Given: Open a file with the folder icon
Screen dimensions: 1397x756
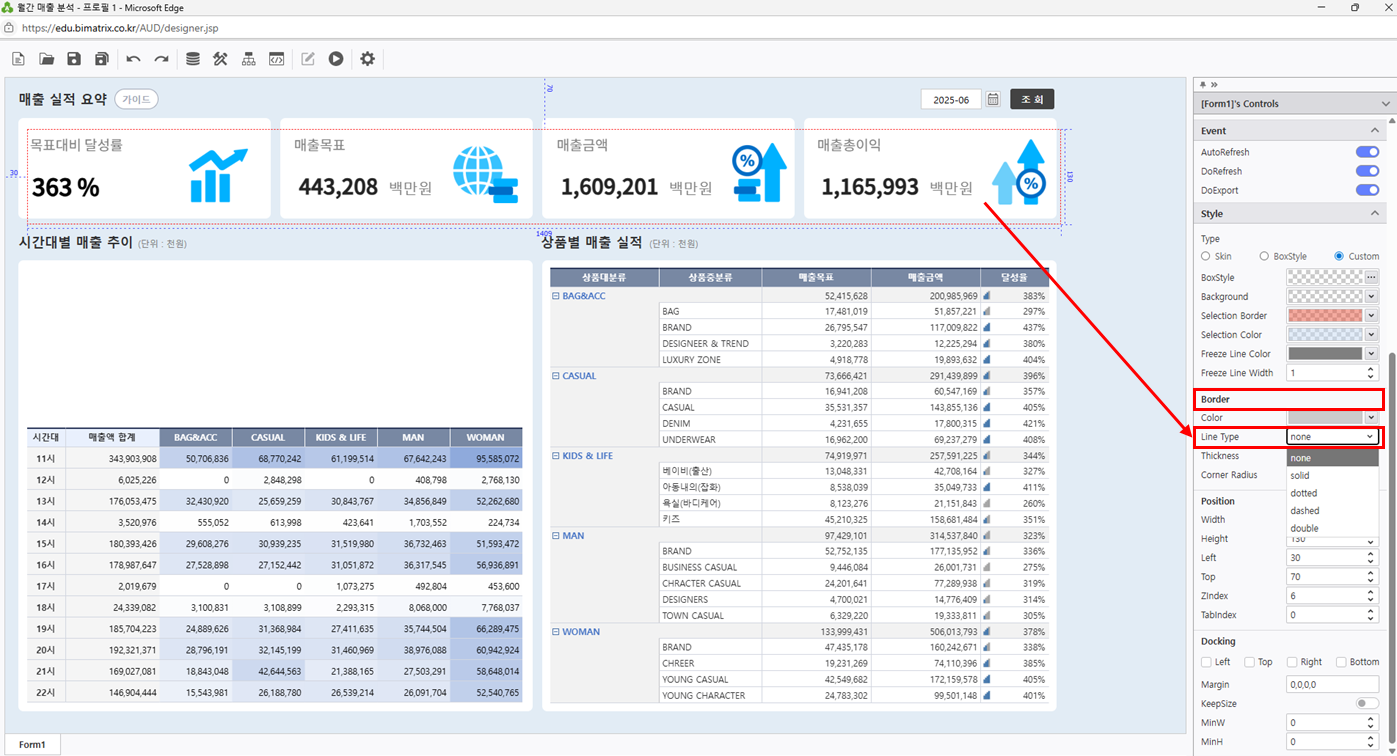Looking at the screenshot, I should (x=46, y=59).
